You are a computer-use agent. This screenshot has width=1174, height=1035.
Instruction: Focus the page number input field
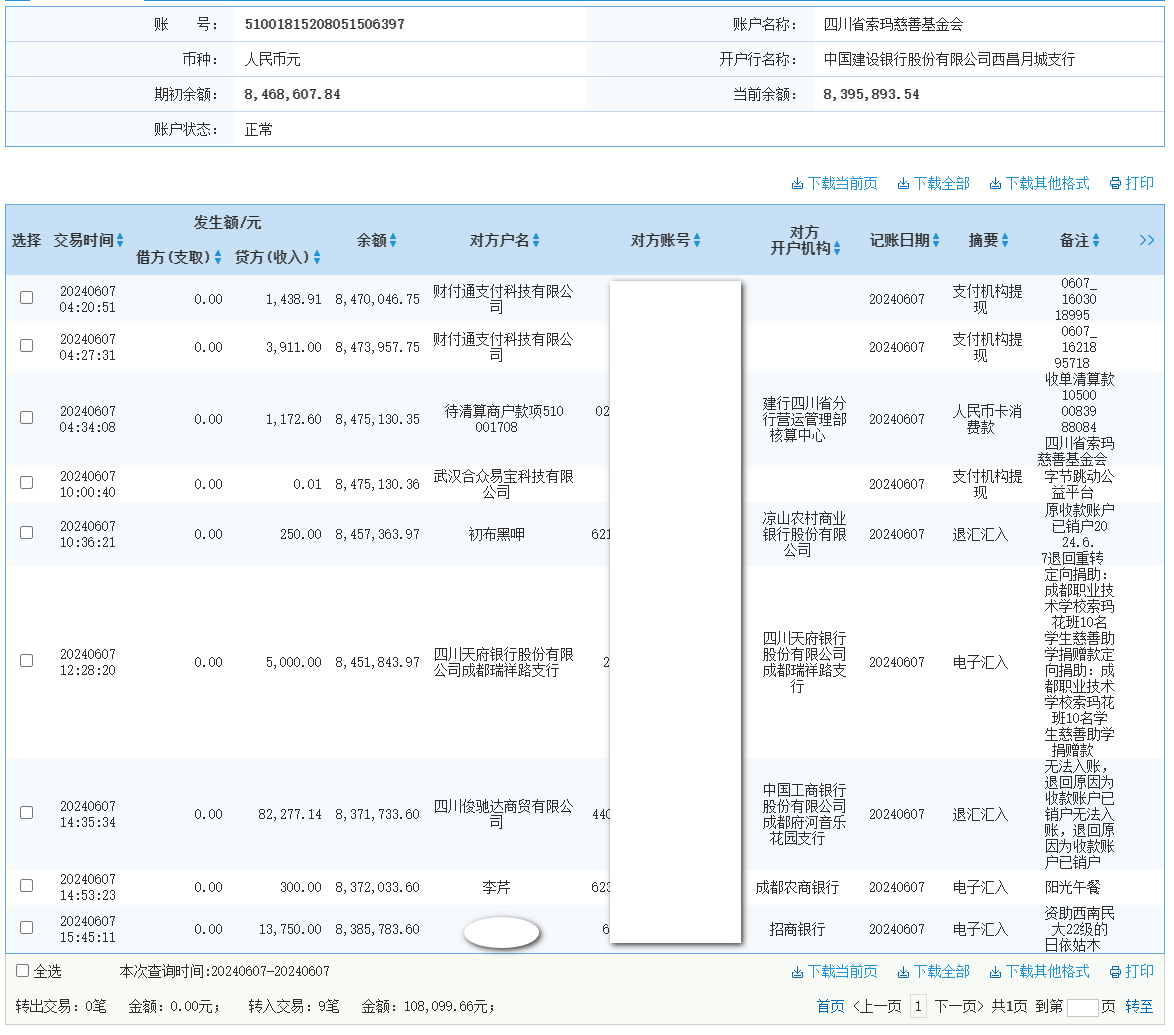pos(1082,1007)
